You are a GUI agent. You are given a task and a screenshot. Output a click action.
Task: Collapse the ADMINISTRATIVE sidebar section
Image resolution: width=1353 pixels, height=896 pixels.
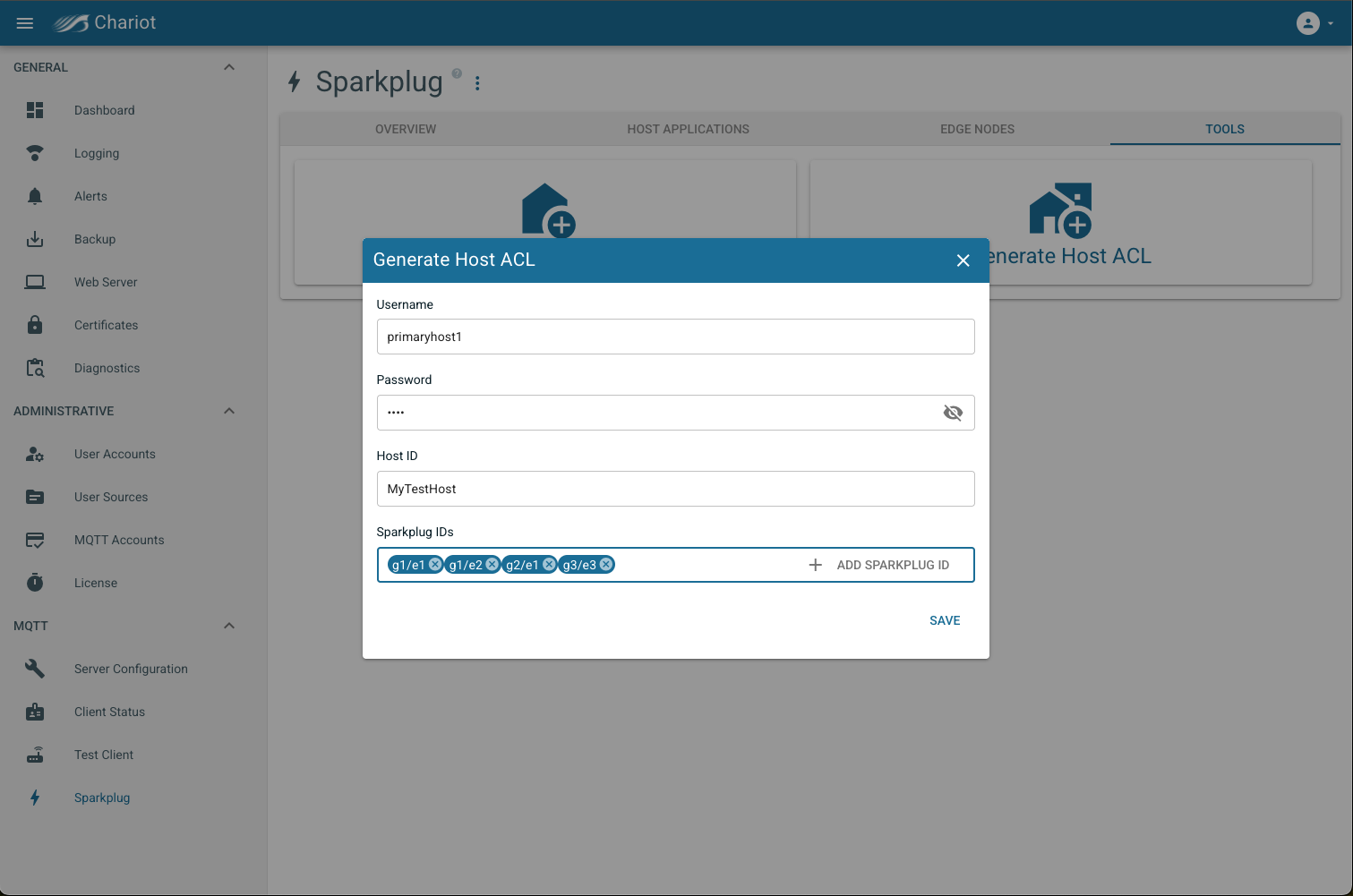pyautogui.click(x=229, y=411)
